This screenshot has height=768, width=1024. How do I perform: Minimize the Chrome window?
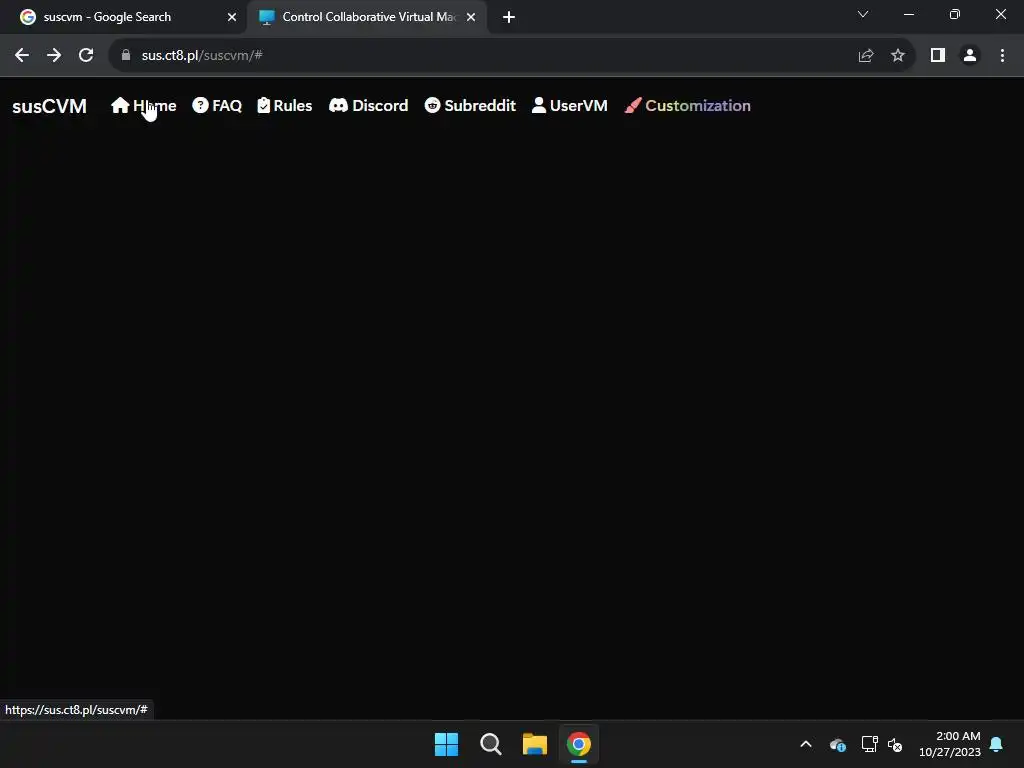tap(908, 14)
